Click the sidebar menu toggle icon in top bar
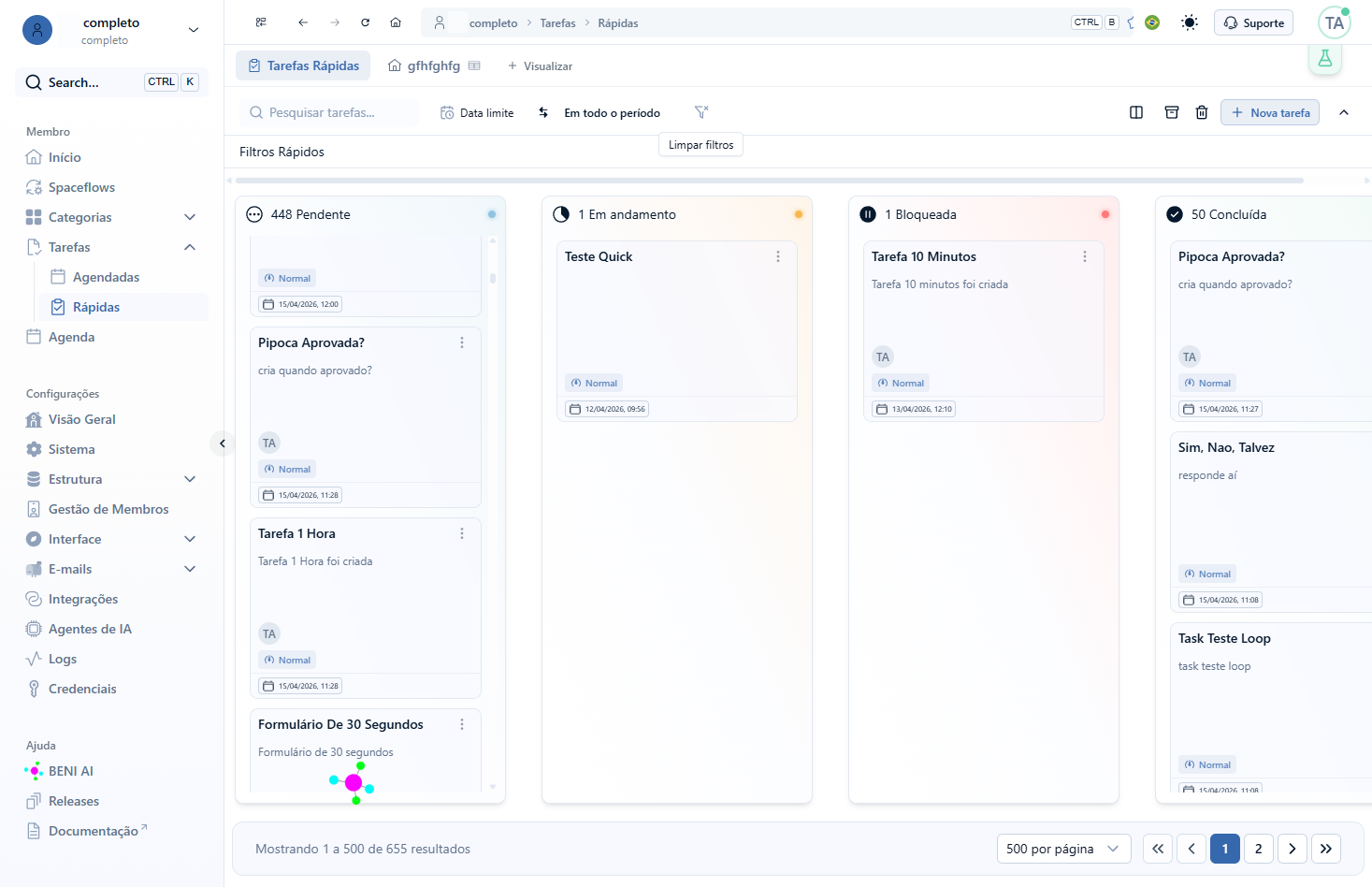The width and height of the screenshot is (1372, 887). [261, 22]
